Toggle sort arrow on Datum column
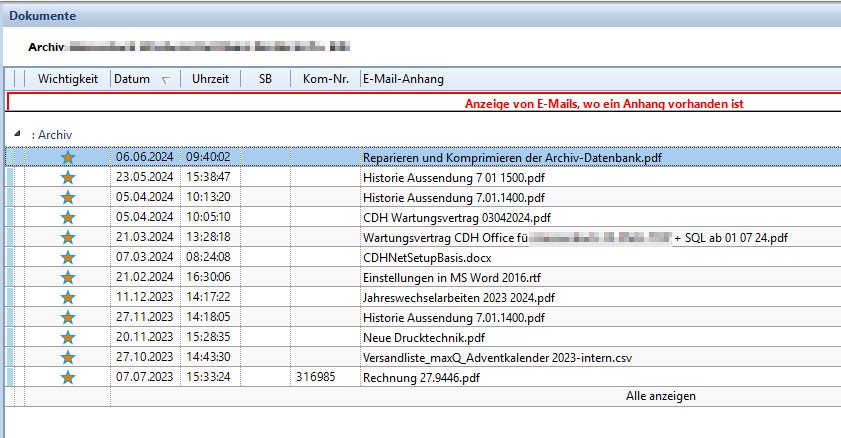Viewport: 841px width, 438px height. tap(166, 80)
